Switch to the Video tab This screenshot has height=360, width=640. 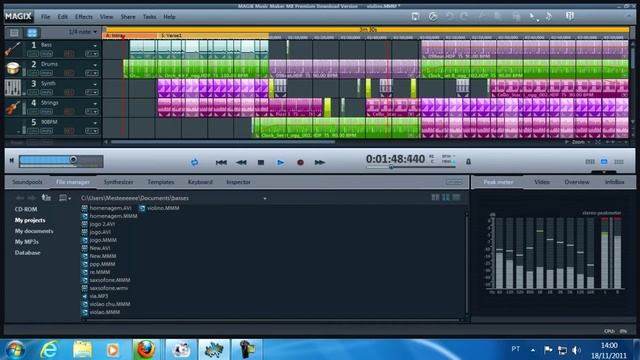tap(542, 182)
